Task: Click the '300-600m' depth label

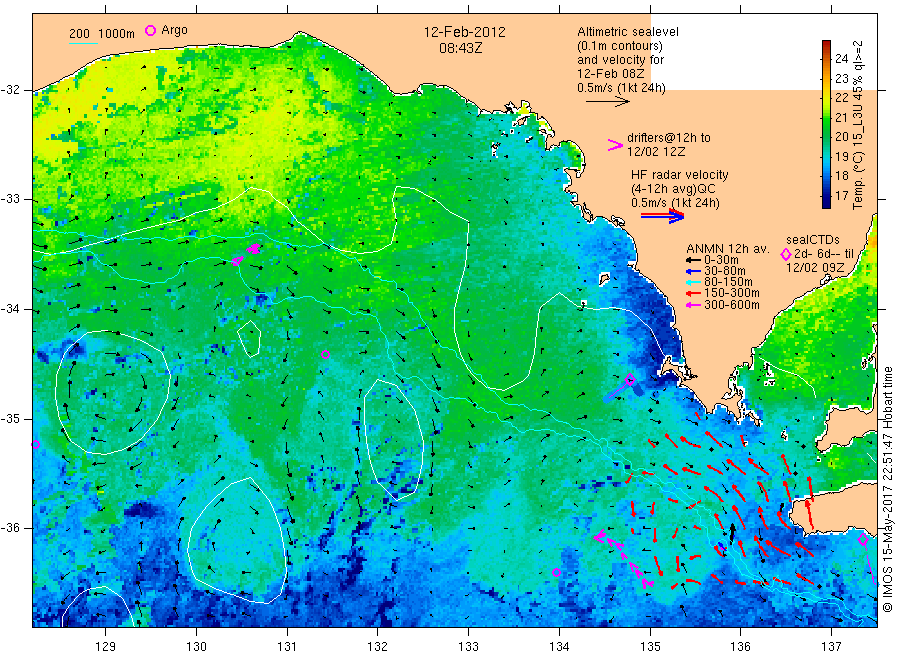Action: coord(732,305)
